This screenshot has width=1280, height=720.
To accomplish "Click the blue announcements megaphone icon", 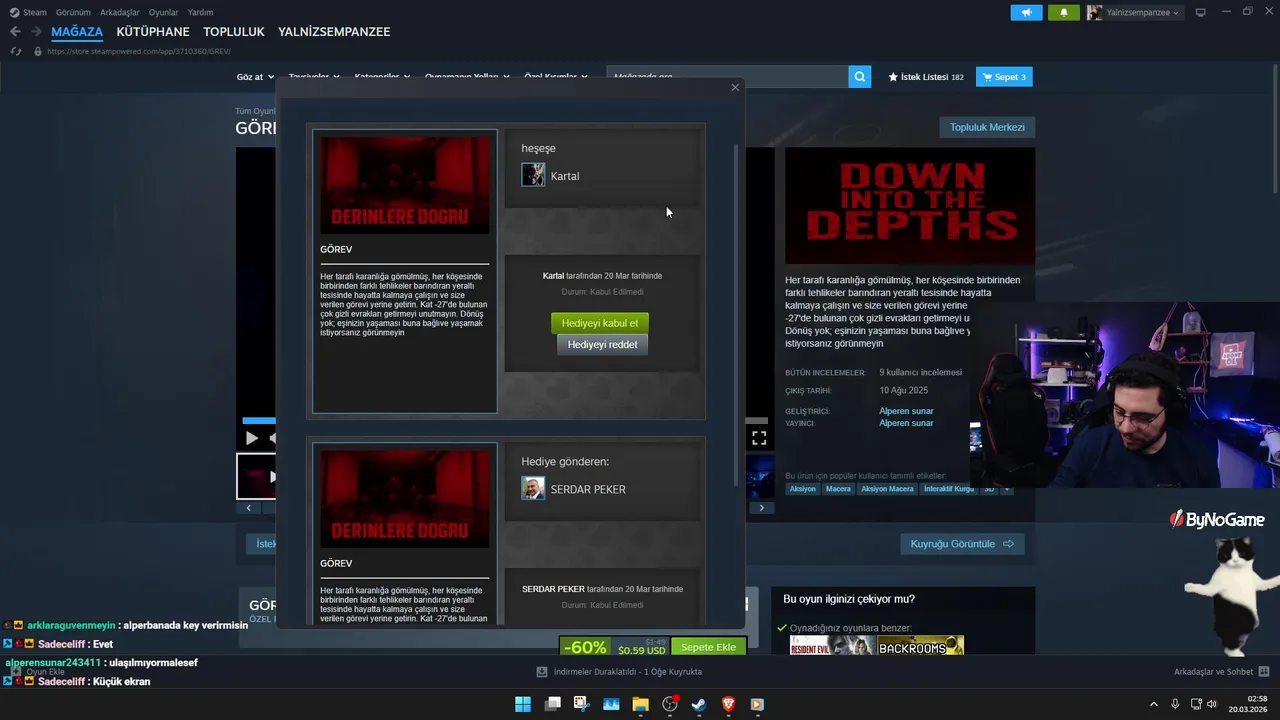I will (1026, 12).
